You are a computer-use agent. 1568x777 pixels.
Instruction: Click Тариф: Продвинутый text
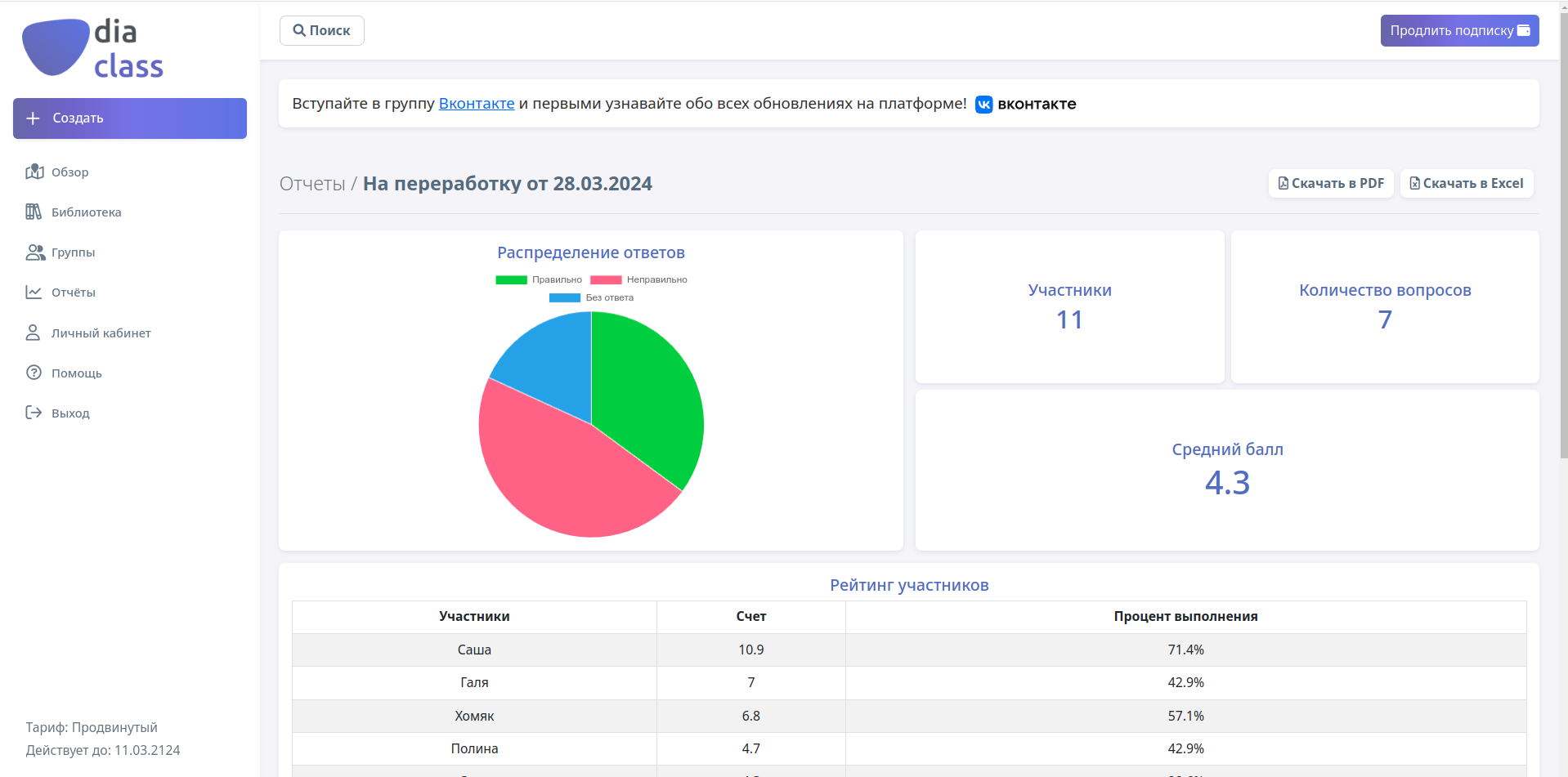92,727
